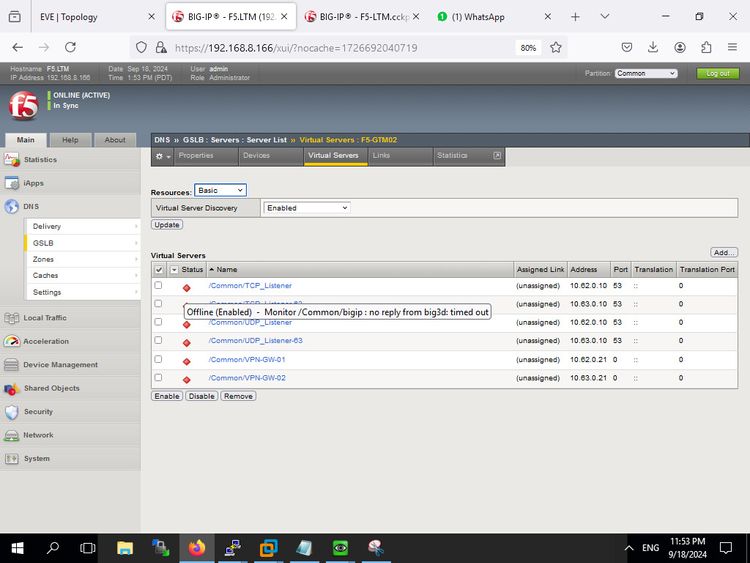Switch to the Devices tab
750x563 pixels.
coord(256,156)
